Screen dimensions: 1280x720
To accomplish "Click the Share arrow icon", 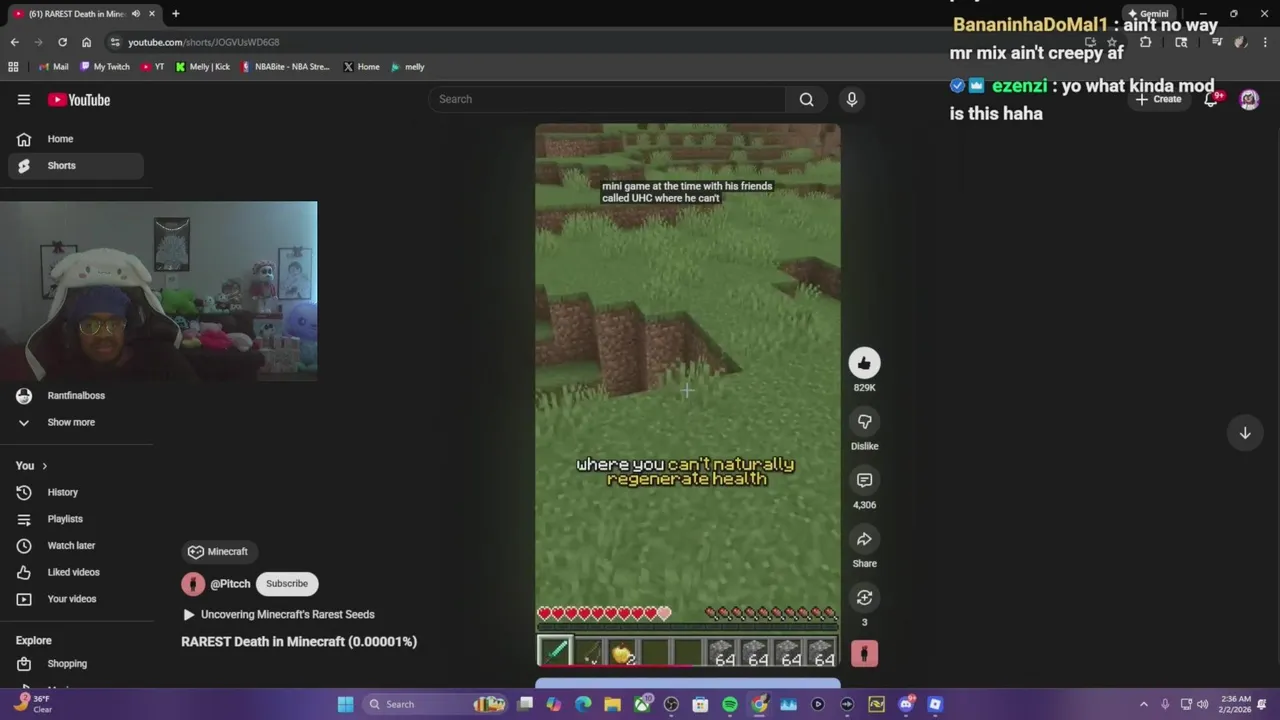I will pyautogui.click(x=864, y=540).
